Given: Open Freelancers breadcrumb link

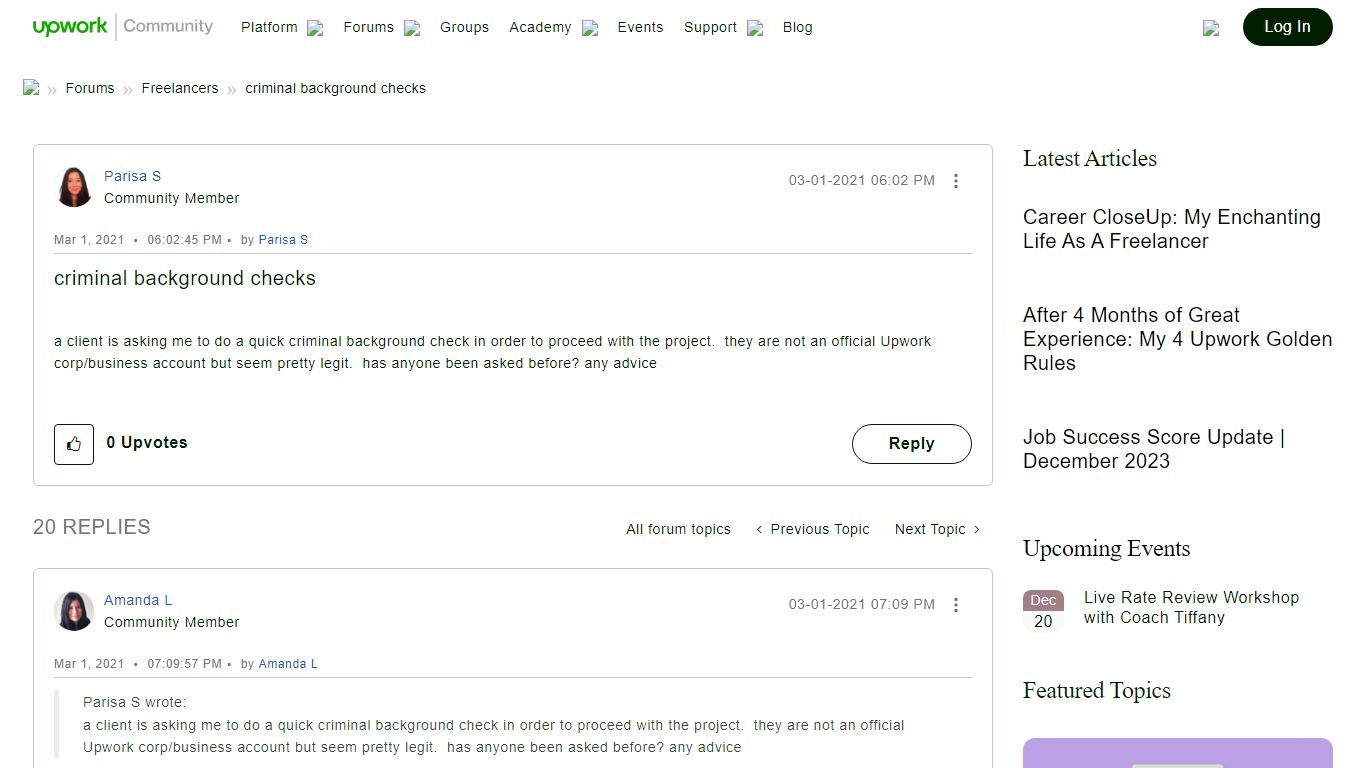Looking at the screenshot, I should 180,88.
